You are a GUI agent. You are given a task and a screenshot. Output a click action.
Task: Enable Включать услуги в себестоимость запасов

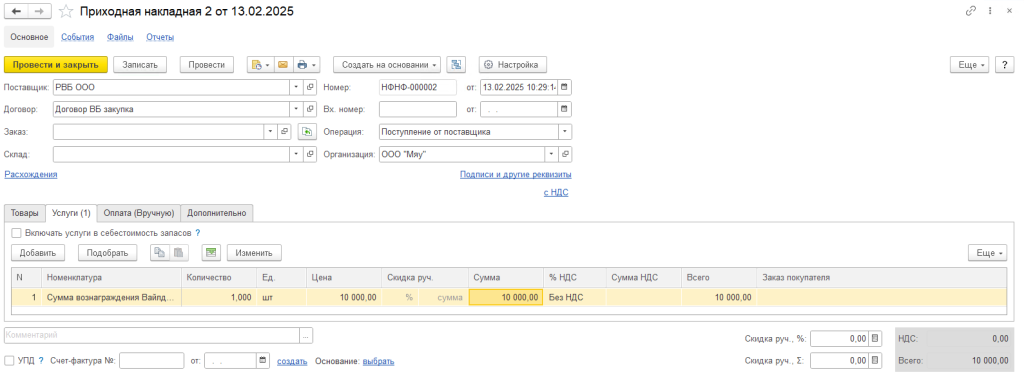16,233
